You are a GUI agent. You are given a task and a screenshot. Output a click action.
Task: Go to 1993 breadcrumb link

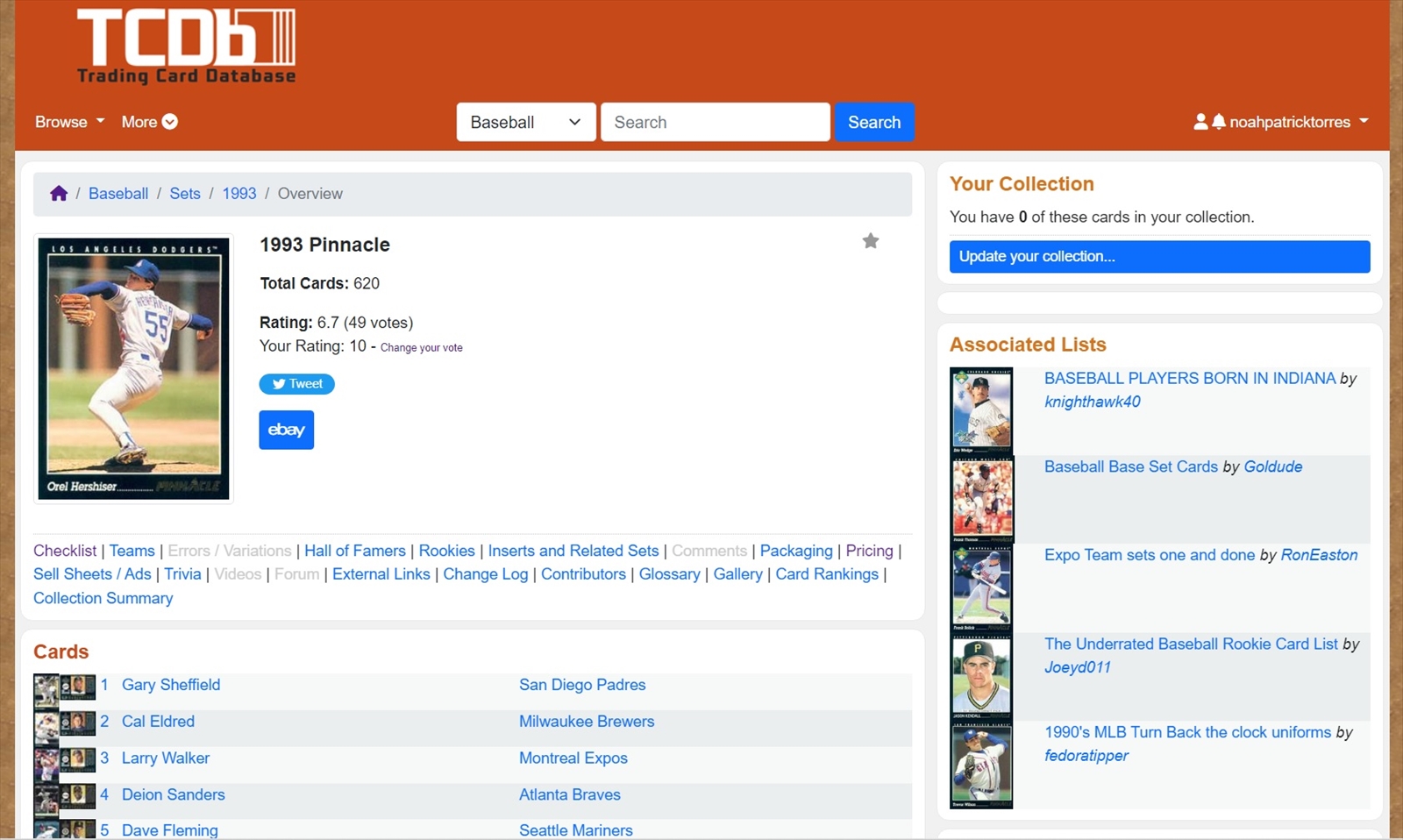click(239, 194)
